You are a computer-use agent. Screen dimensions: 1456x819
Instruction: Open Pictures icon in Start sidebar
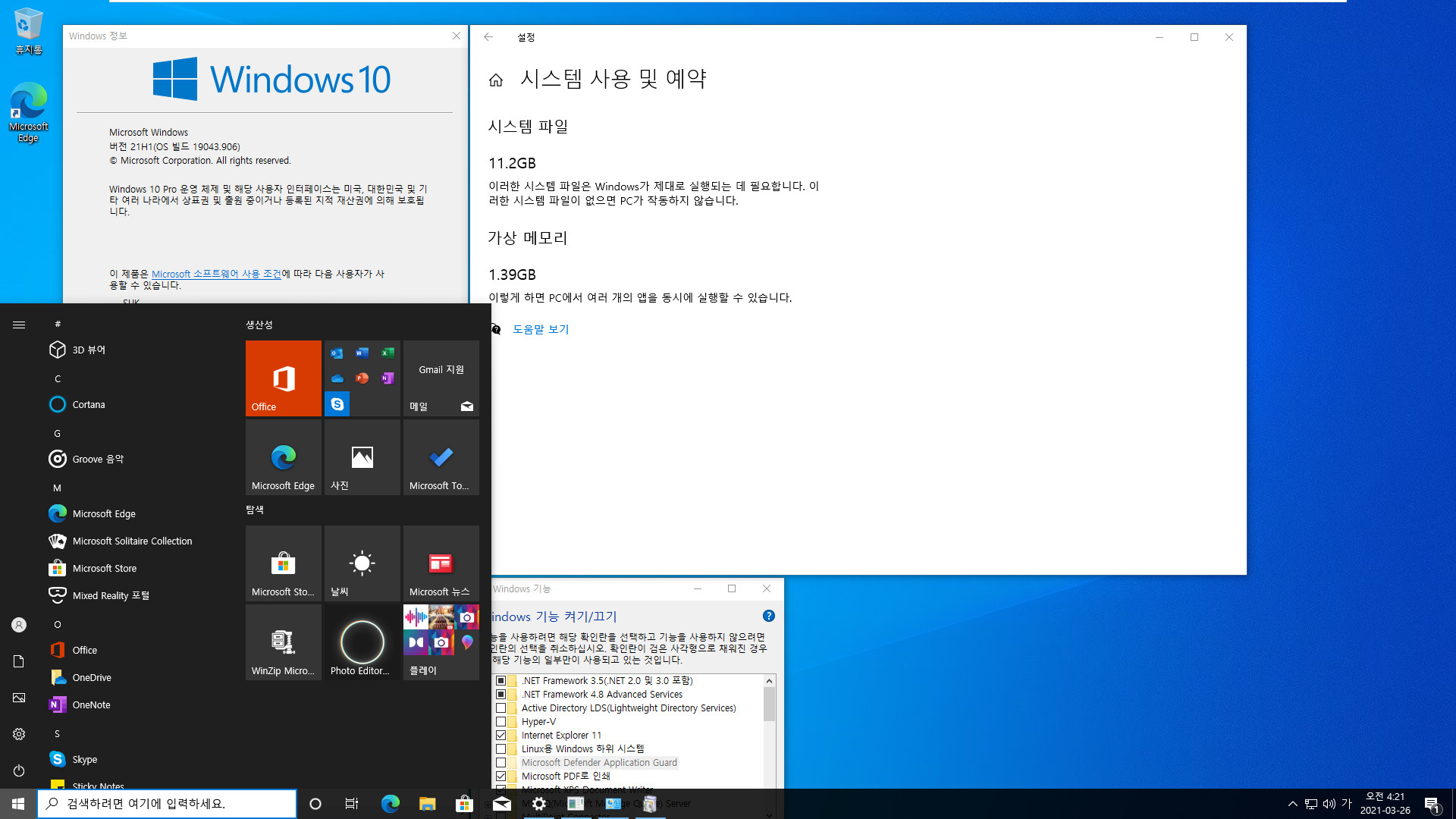[19, 698]
